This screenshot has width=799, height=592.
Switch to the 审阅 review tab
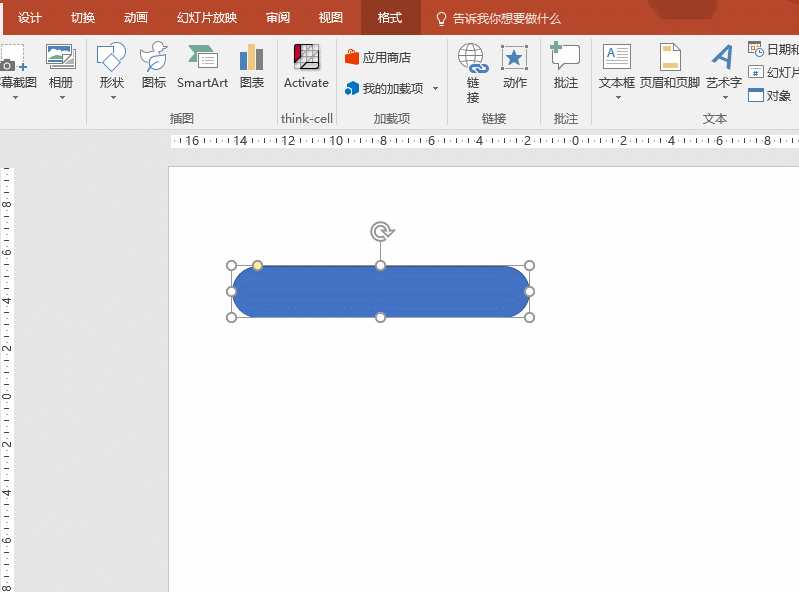click(x=278, y=18)
